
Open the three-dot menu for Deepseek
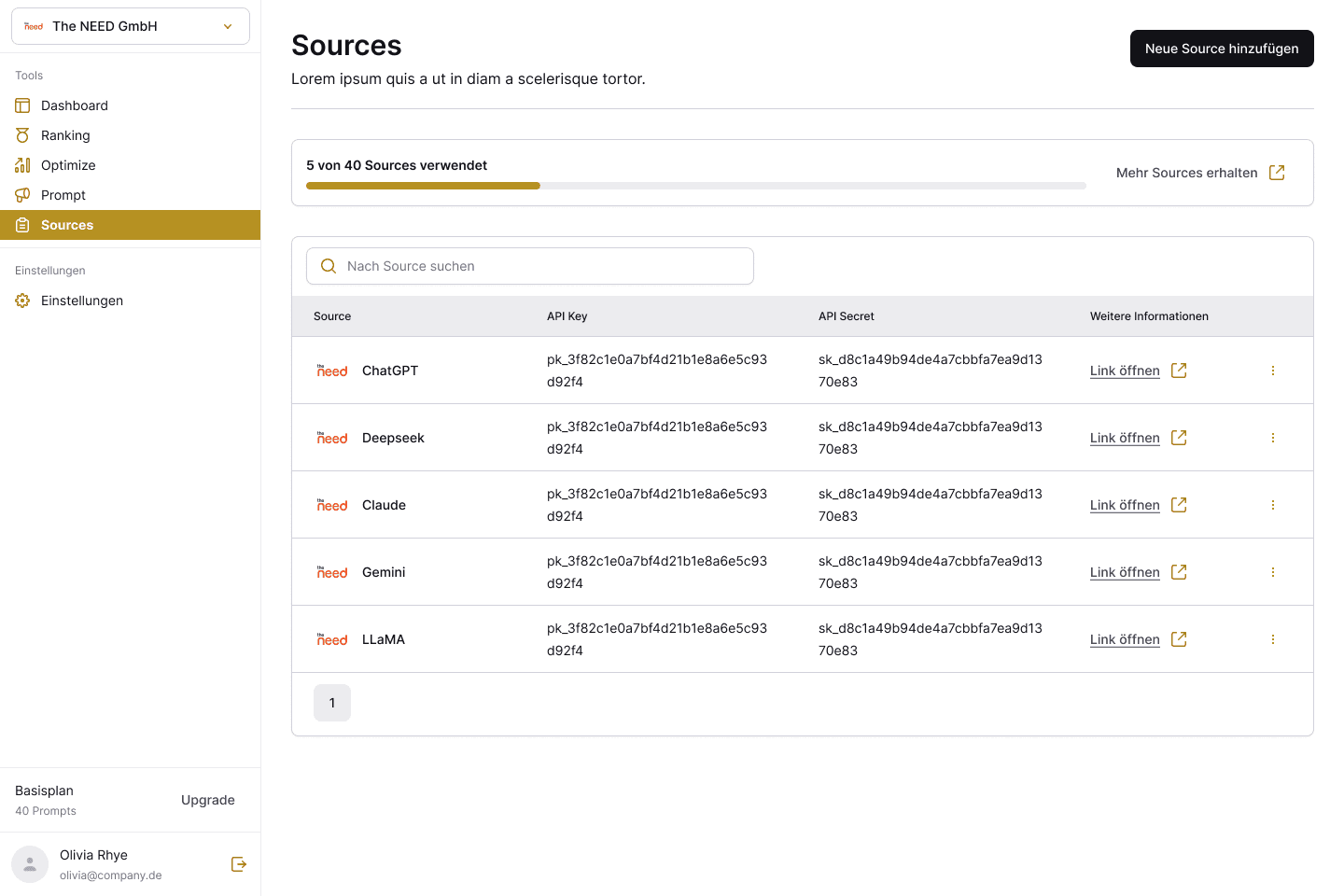click(1273, 438)
